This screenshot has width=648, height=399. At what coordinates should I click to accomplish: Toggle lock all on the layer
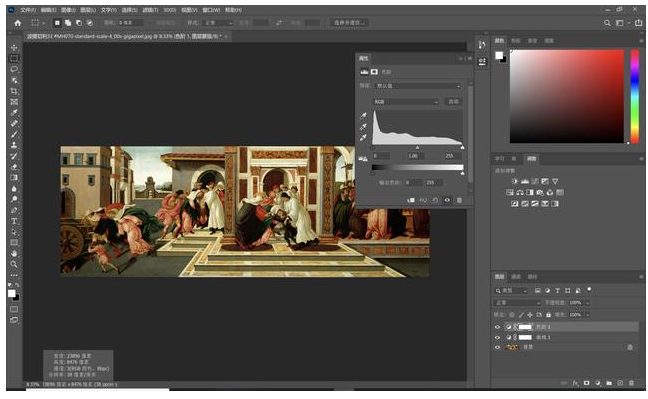548,315
